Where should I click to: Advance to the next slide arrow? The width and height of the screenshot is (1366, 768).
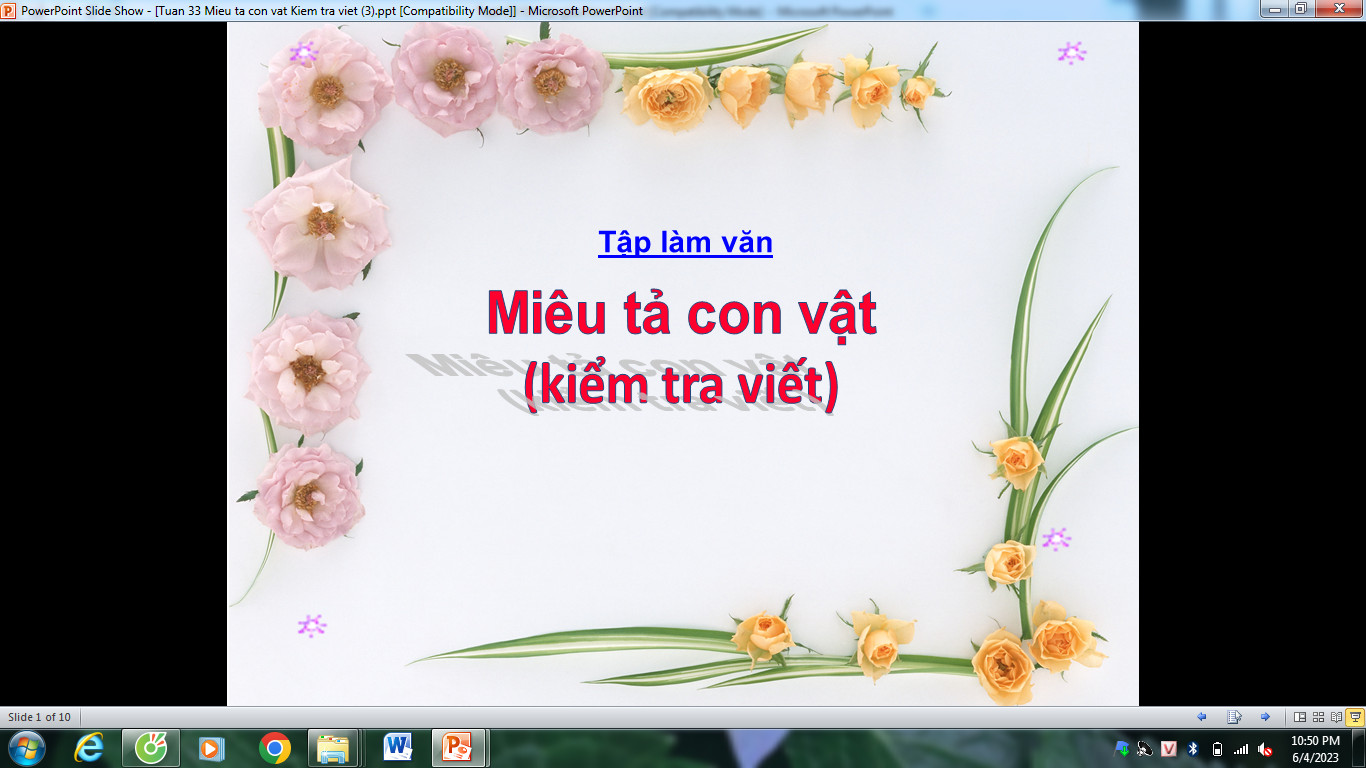(x=1265, y=717)
